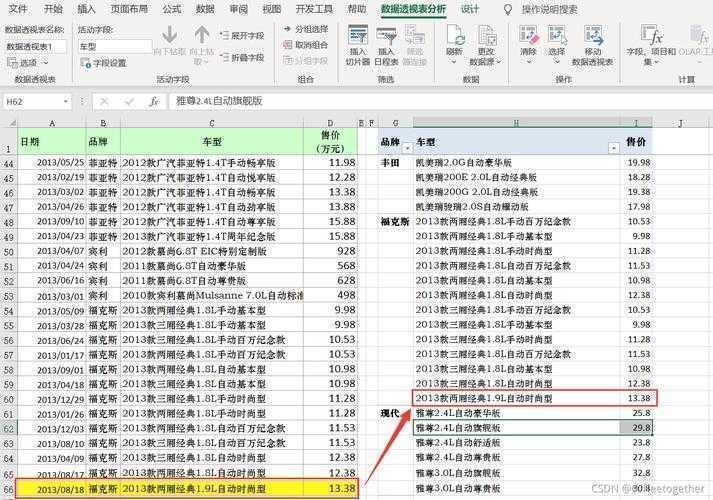This screenshot has width=713, height=500.
Task: Open the 清除 clear dropdown icon
Action: (x=528, y=35)
